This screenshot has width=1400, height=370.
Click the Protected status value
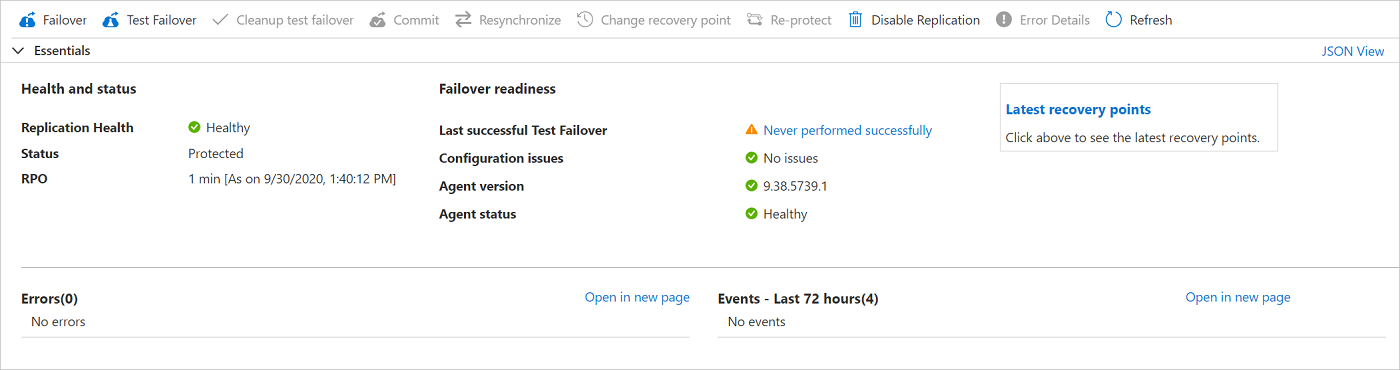point(216,153)
